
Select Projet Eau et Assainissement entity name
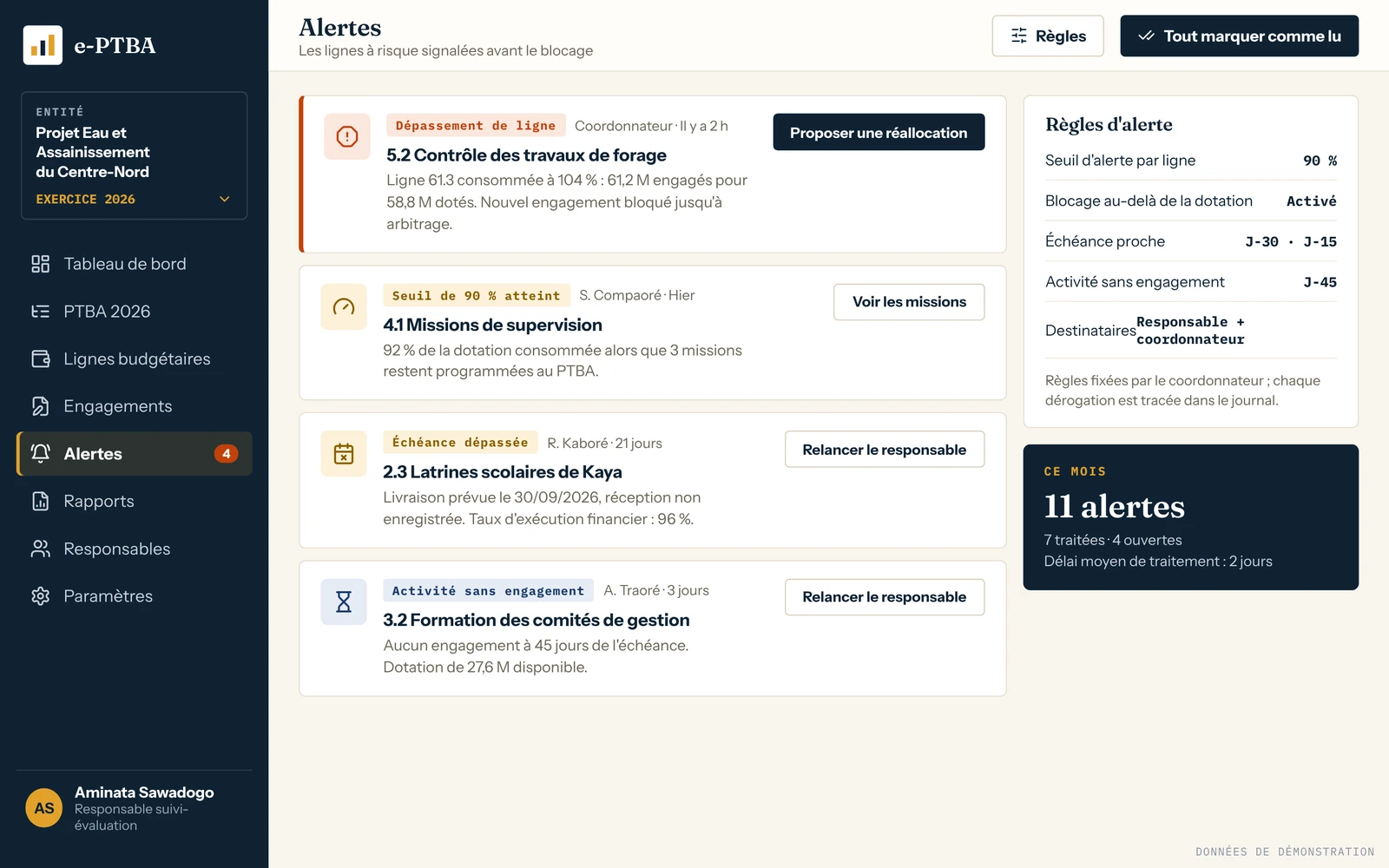[x=93, y=152]
